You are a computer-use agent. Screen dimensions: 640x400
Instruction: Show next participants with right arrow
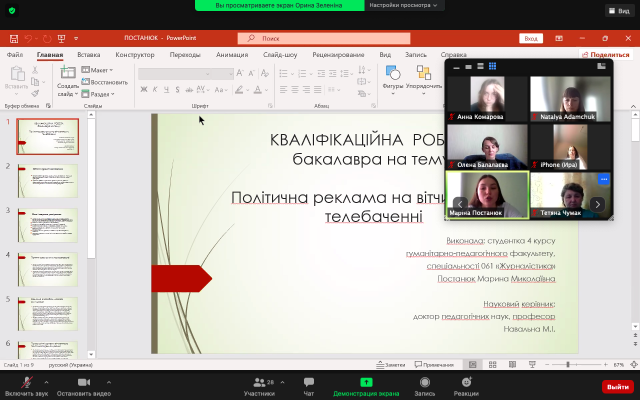click(597, 204)
